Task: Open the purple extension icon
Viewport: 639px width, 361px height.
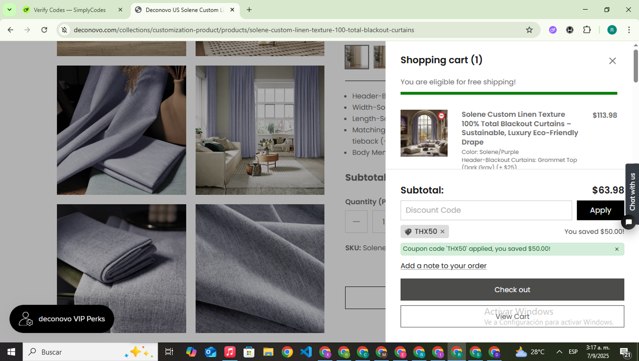Action: pos(553,30)
